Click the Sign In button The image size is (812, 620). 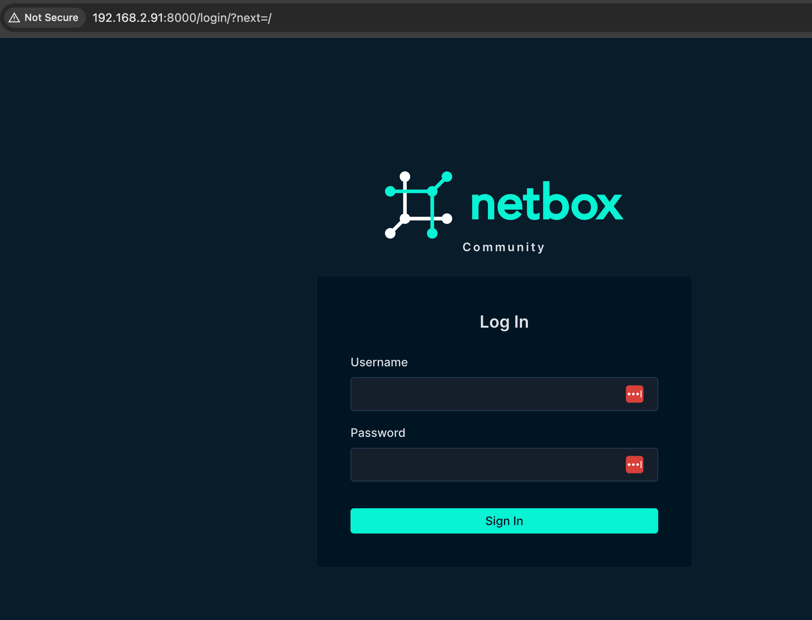[x=504, y=521]
